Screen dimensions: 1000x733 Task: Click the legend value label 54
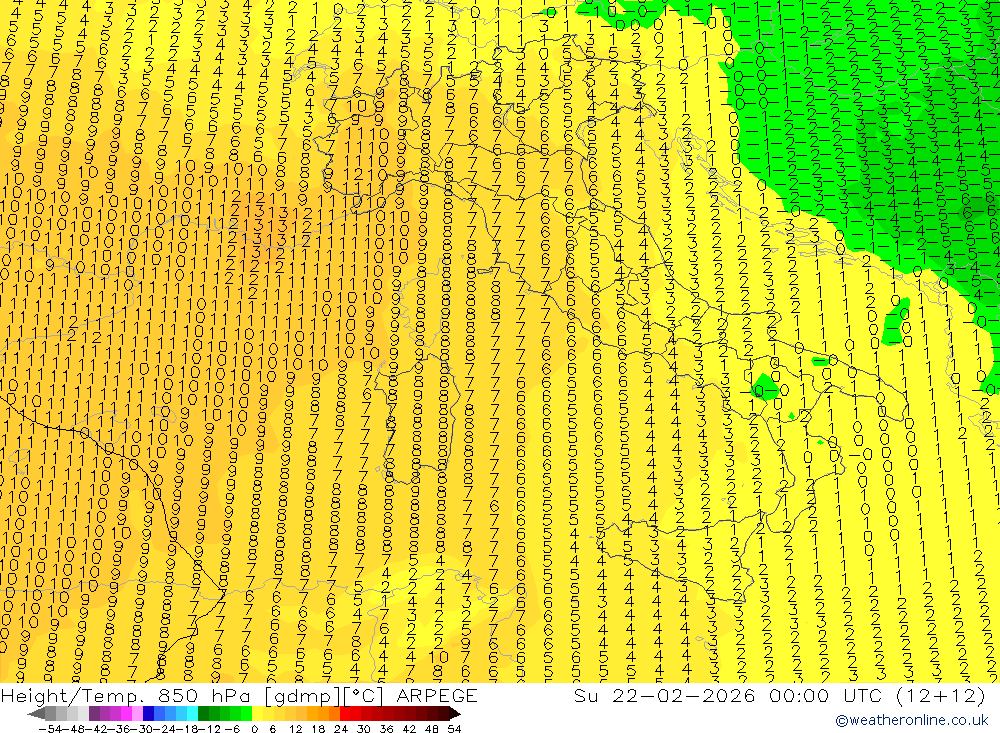point(454,729)
